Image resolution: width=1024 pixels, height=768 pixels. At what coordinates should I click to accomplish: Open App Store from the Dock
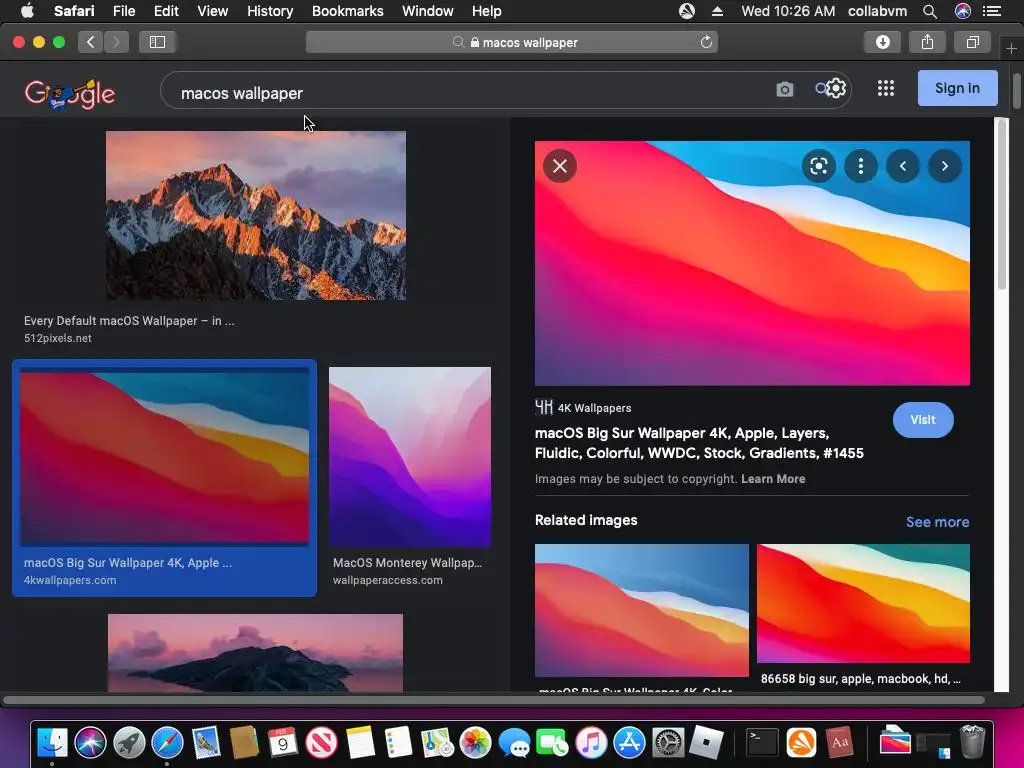pyautogui.click(x=630, y=743)
